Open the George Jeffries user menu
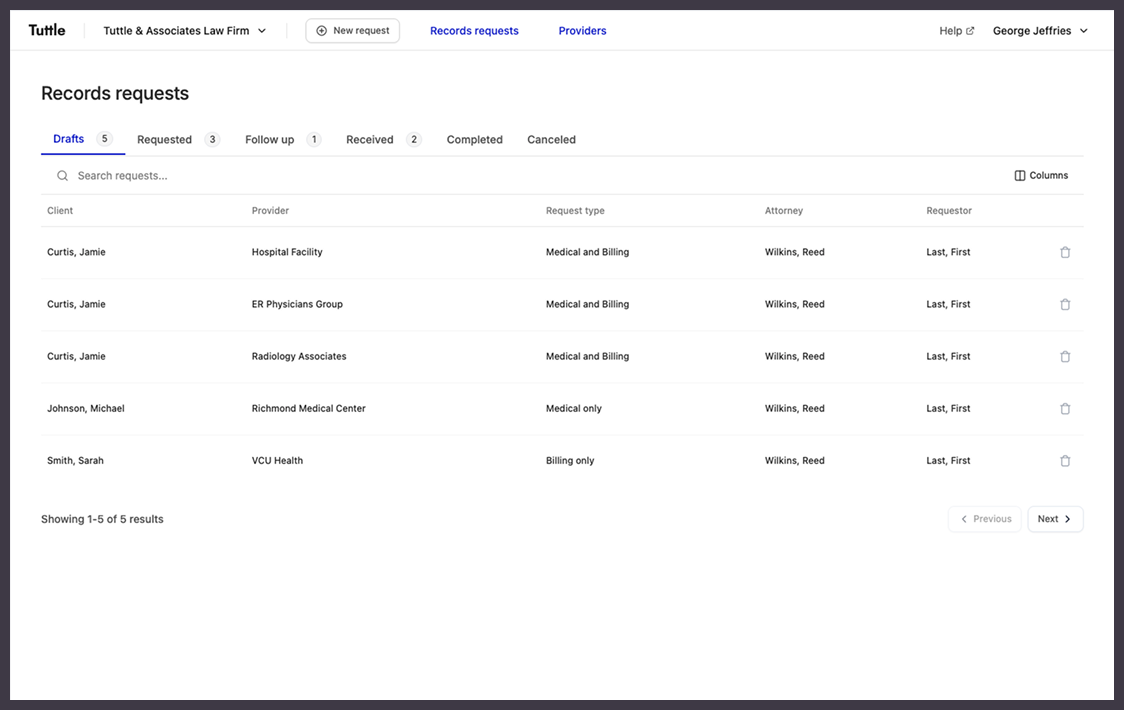 [1040, 31]
